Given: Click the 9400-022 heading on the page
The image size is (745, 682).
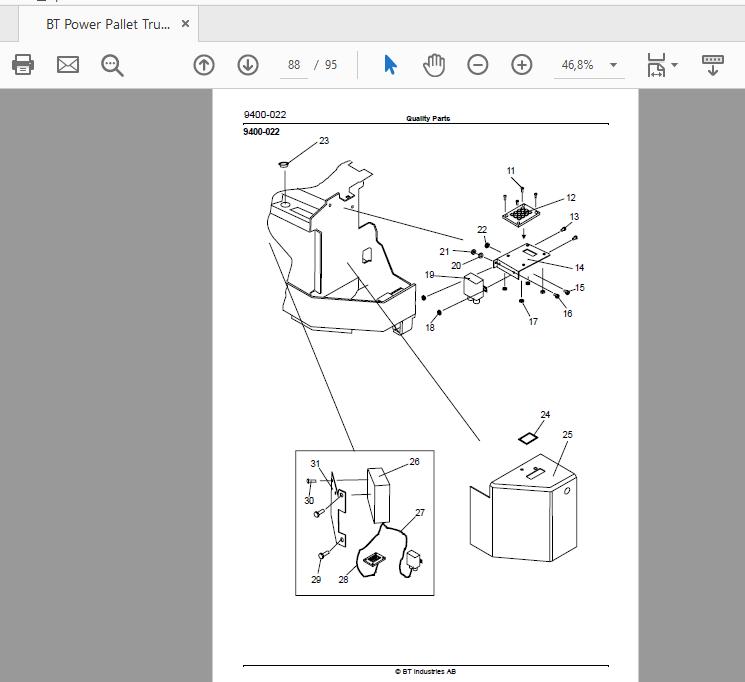Looking at the screenshot, I should 261,132.
